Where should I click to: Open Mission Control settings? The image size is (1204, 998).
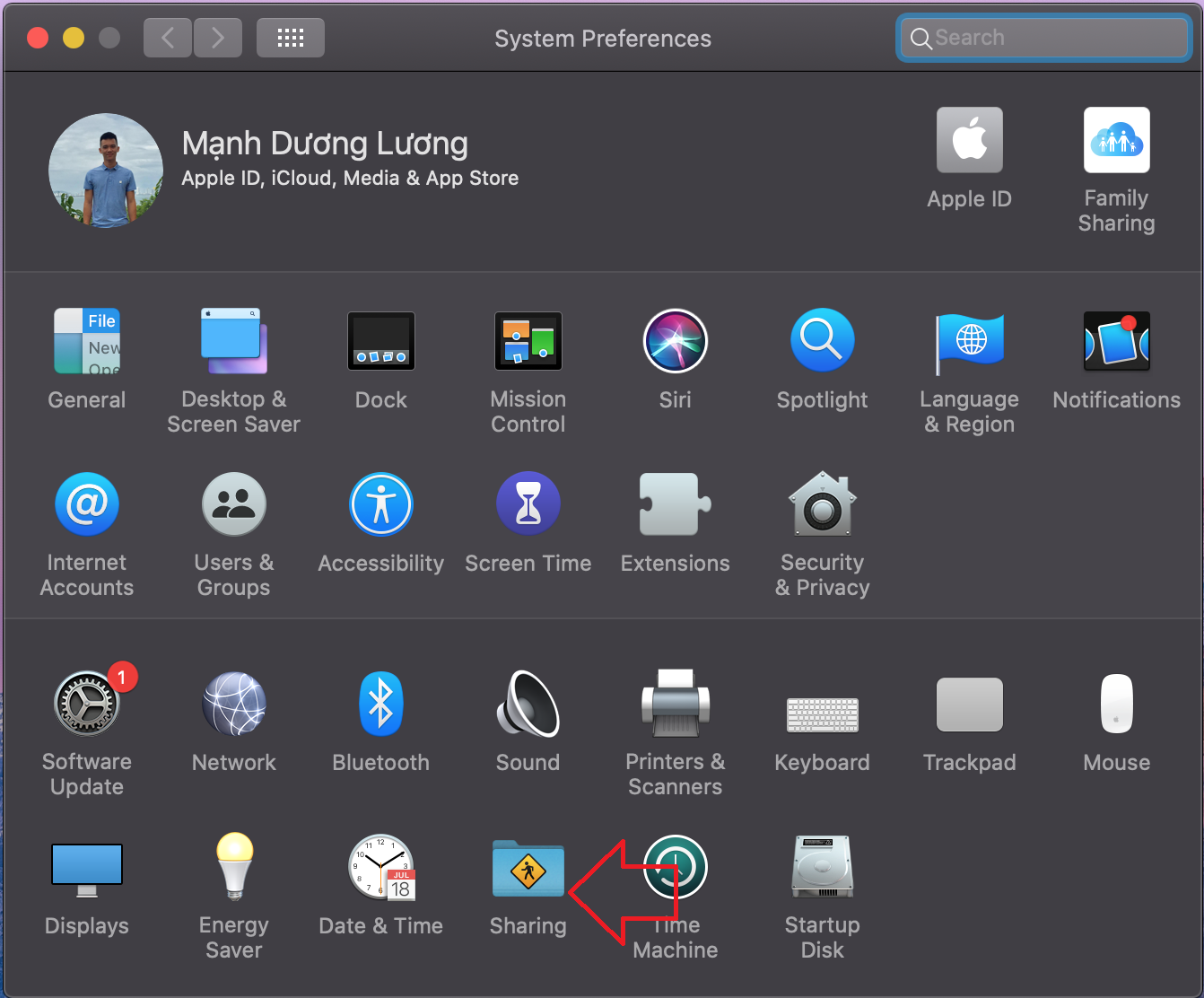tap(528, 341)
